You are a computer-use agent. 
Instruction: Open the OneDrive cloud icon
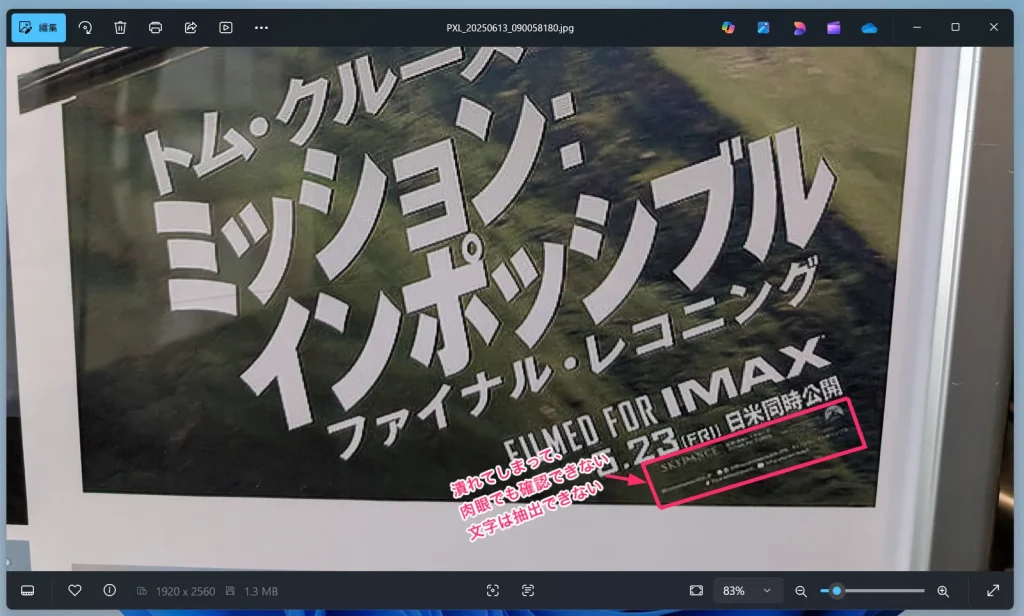(869, 27)
